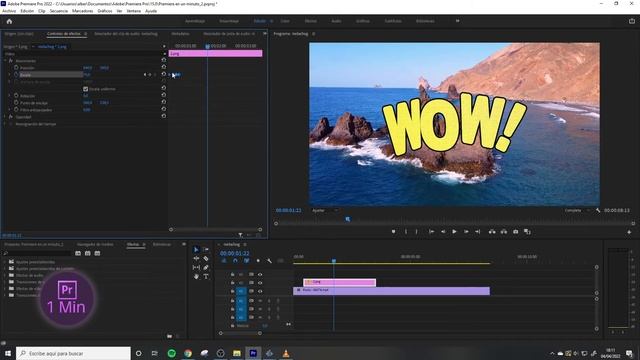This screenshot has height=360, width=640.
Task: Click the timeline zoom scroll bar
Action: pyautogui.click(x=240, y=333)
